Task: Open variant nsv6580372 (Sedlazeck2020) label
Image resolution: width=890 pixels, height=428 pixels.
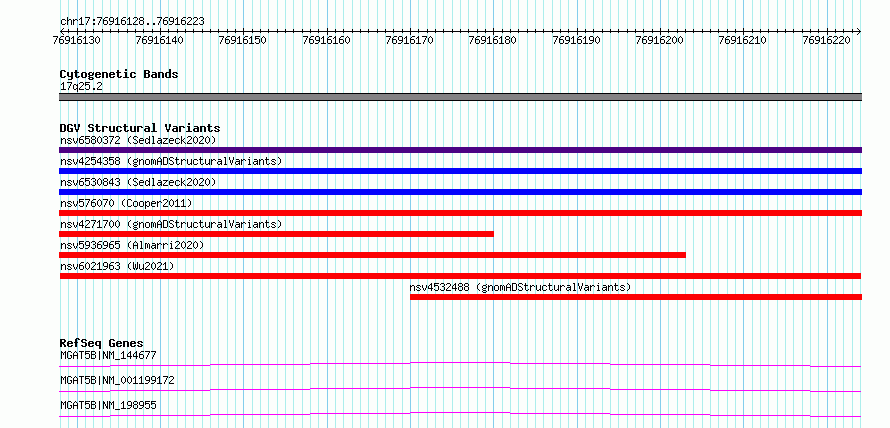Action: pyautogui.click(x=138, y=140)
